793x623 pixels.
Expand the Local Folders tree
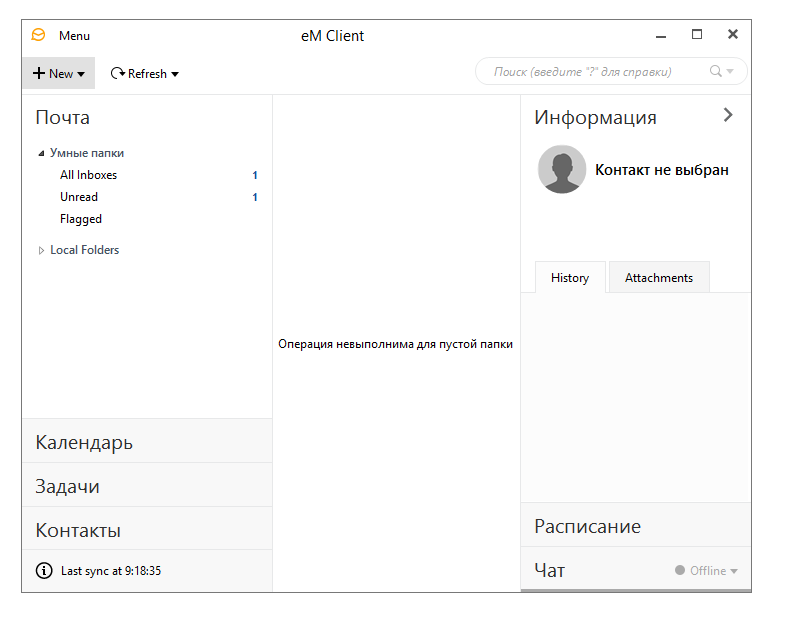(x=41, y=250)
